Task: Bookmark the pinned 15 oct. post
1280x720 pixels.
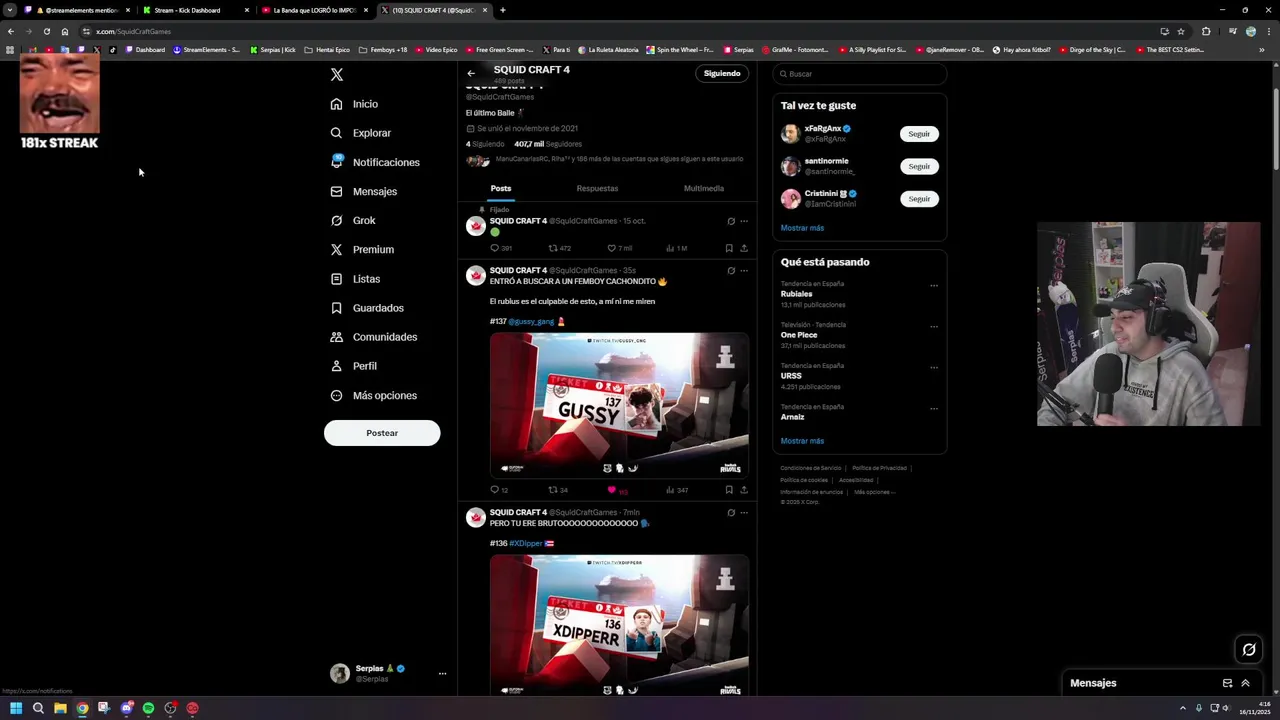Action: [x=729, y=248]
